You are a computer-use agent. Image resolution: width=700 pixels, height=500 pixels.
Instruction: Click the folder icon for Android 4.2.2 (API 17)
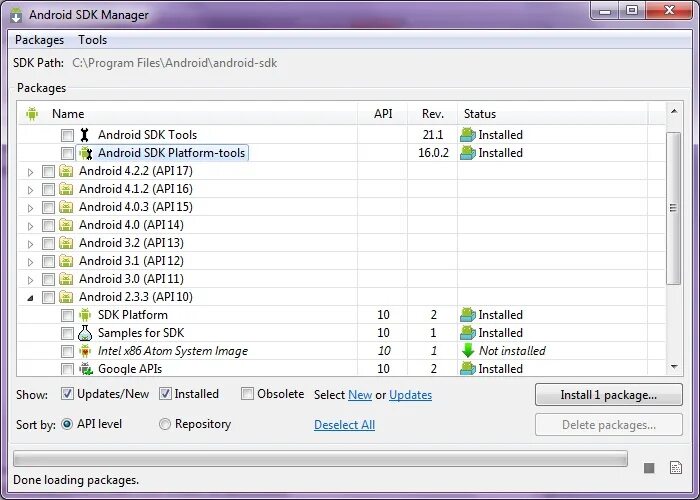coord(66,171)
